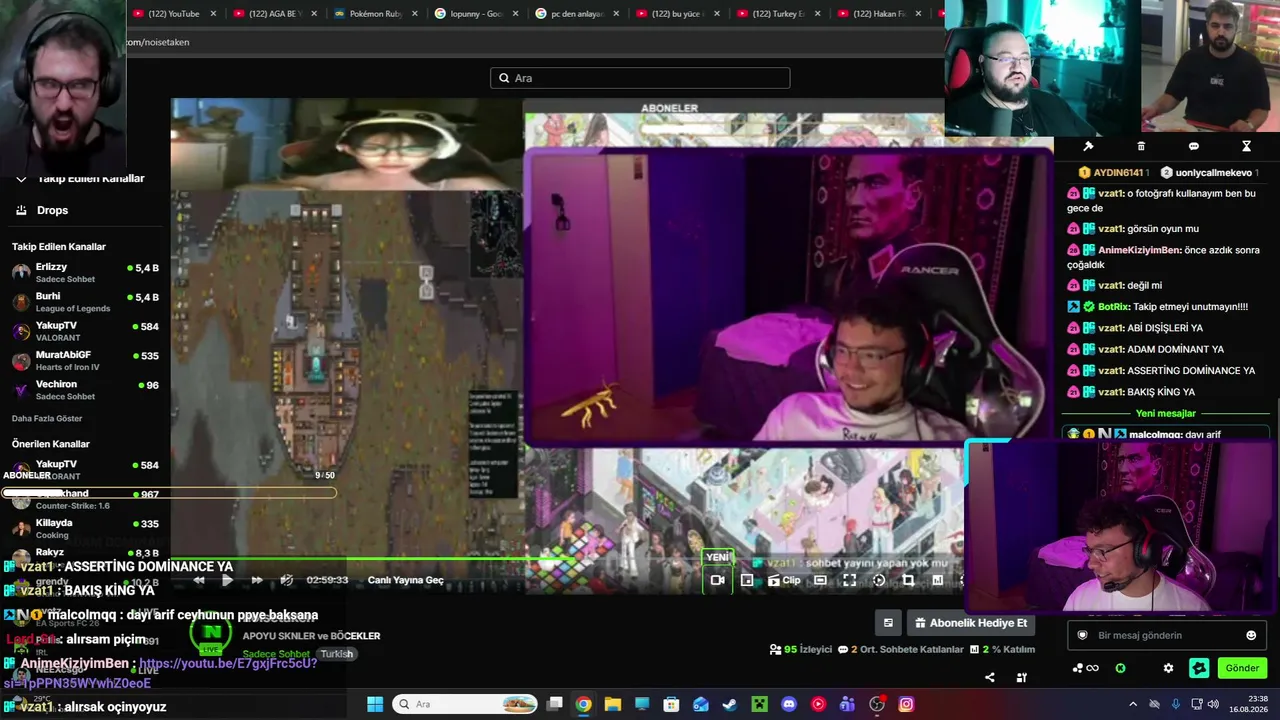Screen dimensions: 1280x720
Task: Open the youtu.be link in chat overlay
Action: [x=228, y=663]
